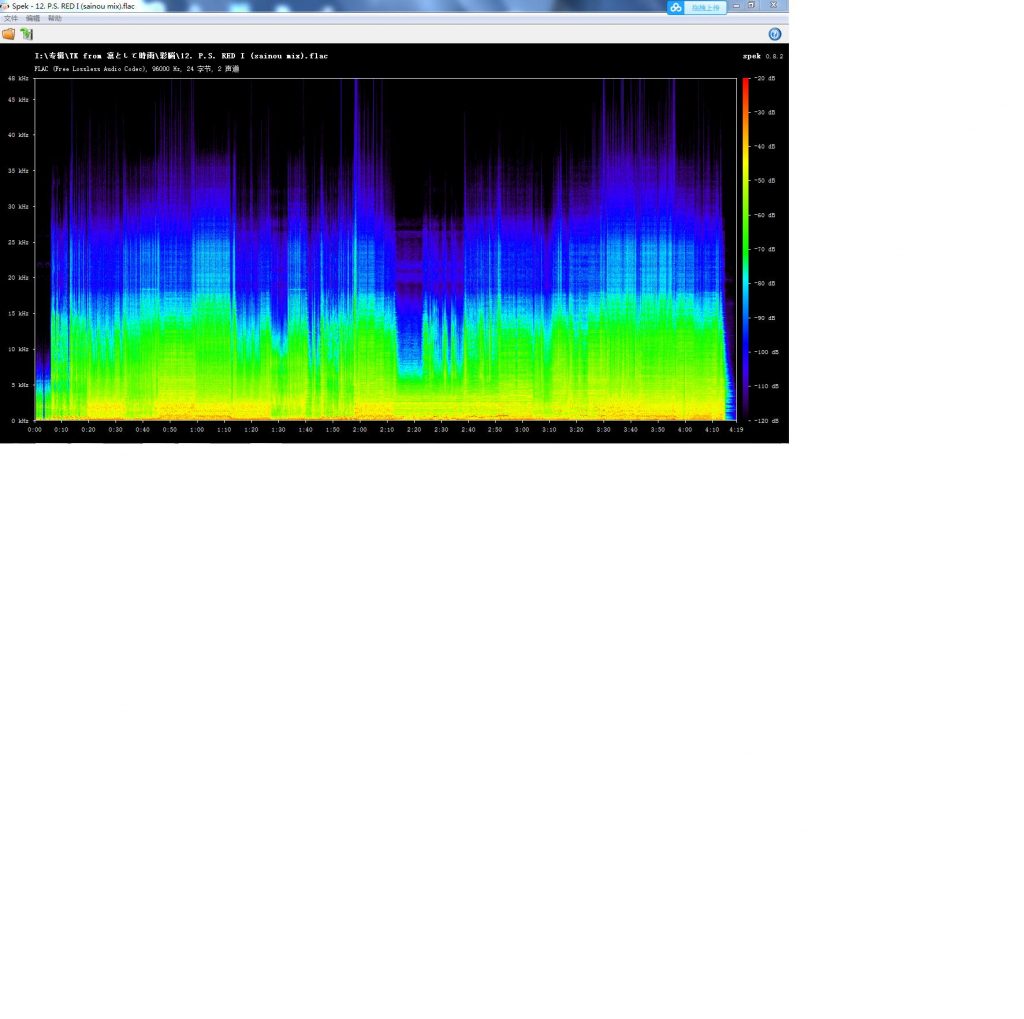Screen dimensions: 1024x1019
Task: Open a new audio file via folder icon
Action: pyautogui.click(x=8, y=34)
